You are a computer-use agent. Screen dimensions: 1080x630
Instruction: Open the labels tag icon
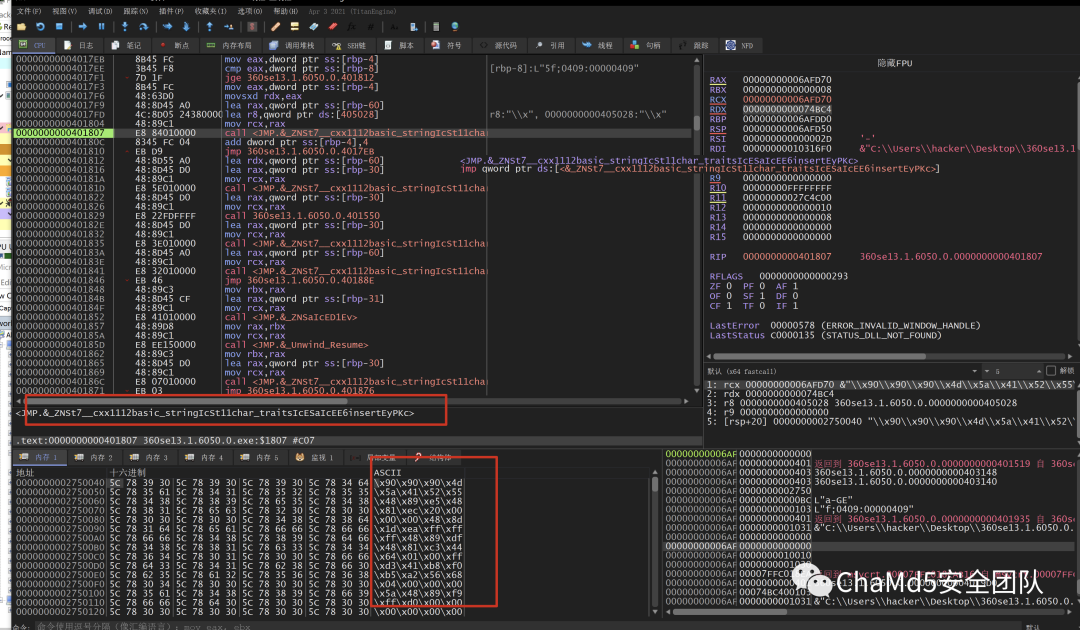313,26
